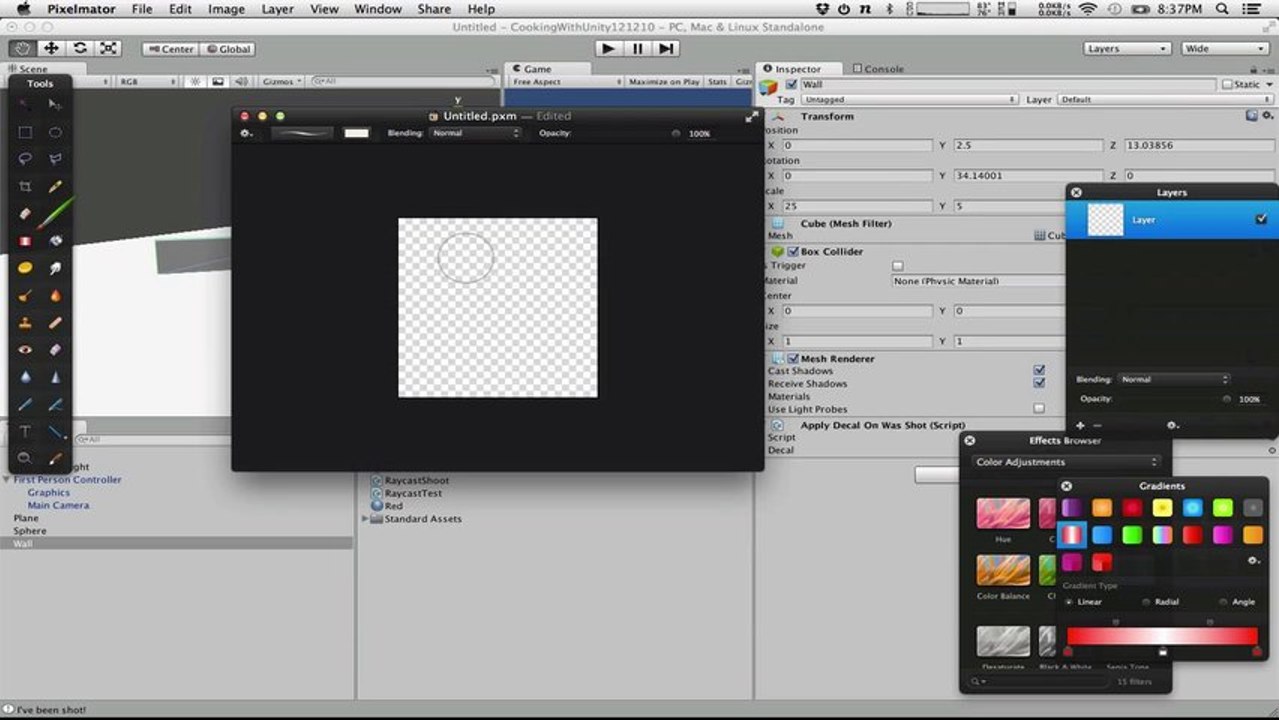This screenshot has width=1279, height=720.
Task: Open the Tag Untagged dropdown
Action: pyautogui.click(x=909, y=100)
